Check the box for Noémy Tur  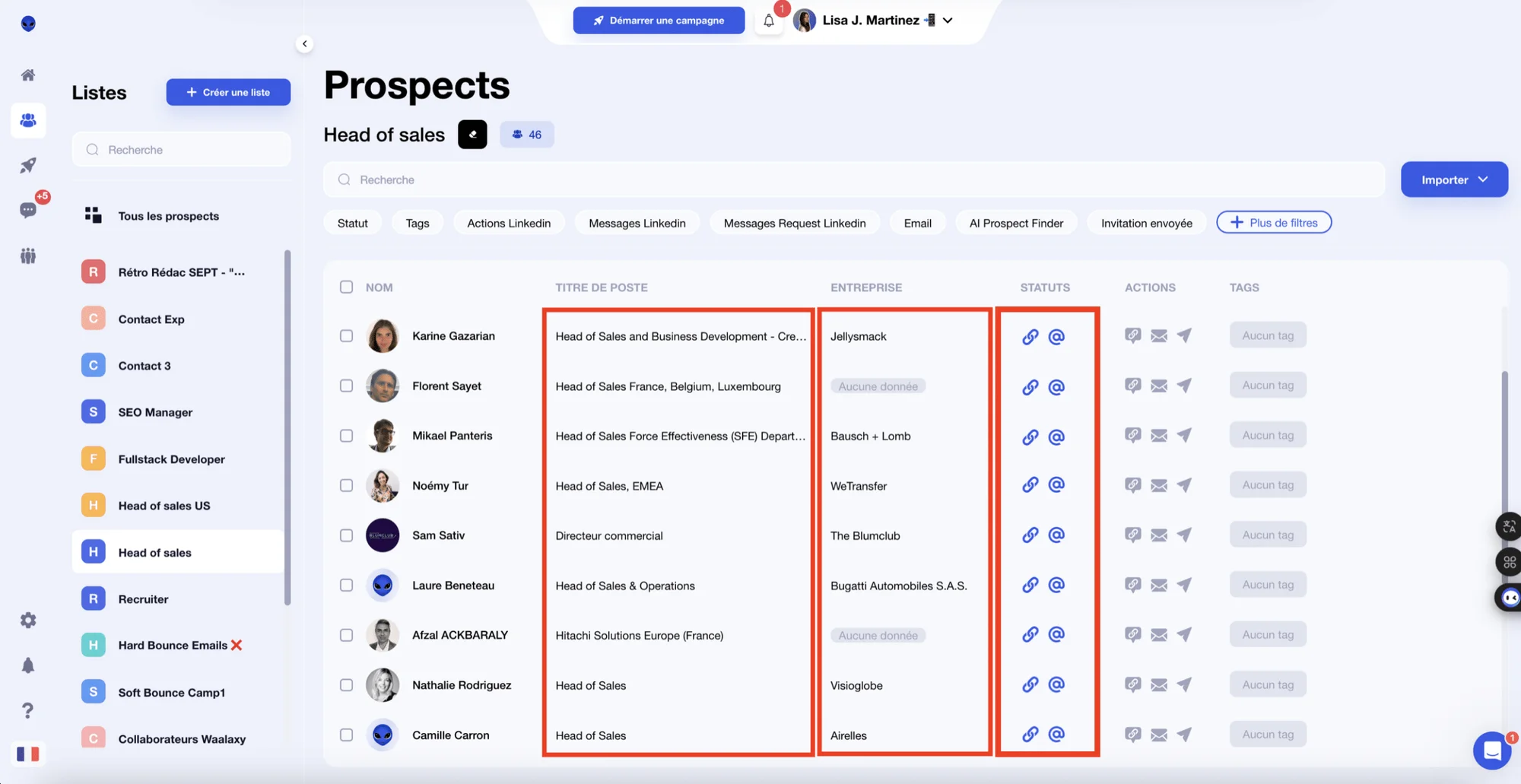tap(346, 485)
